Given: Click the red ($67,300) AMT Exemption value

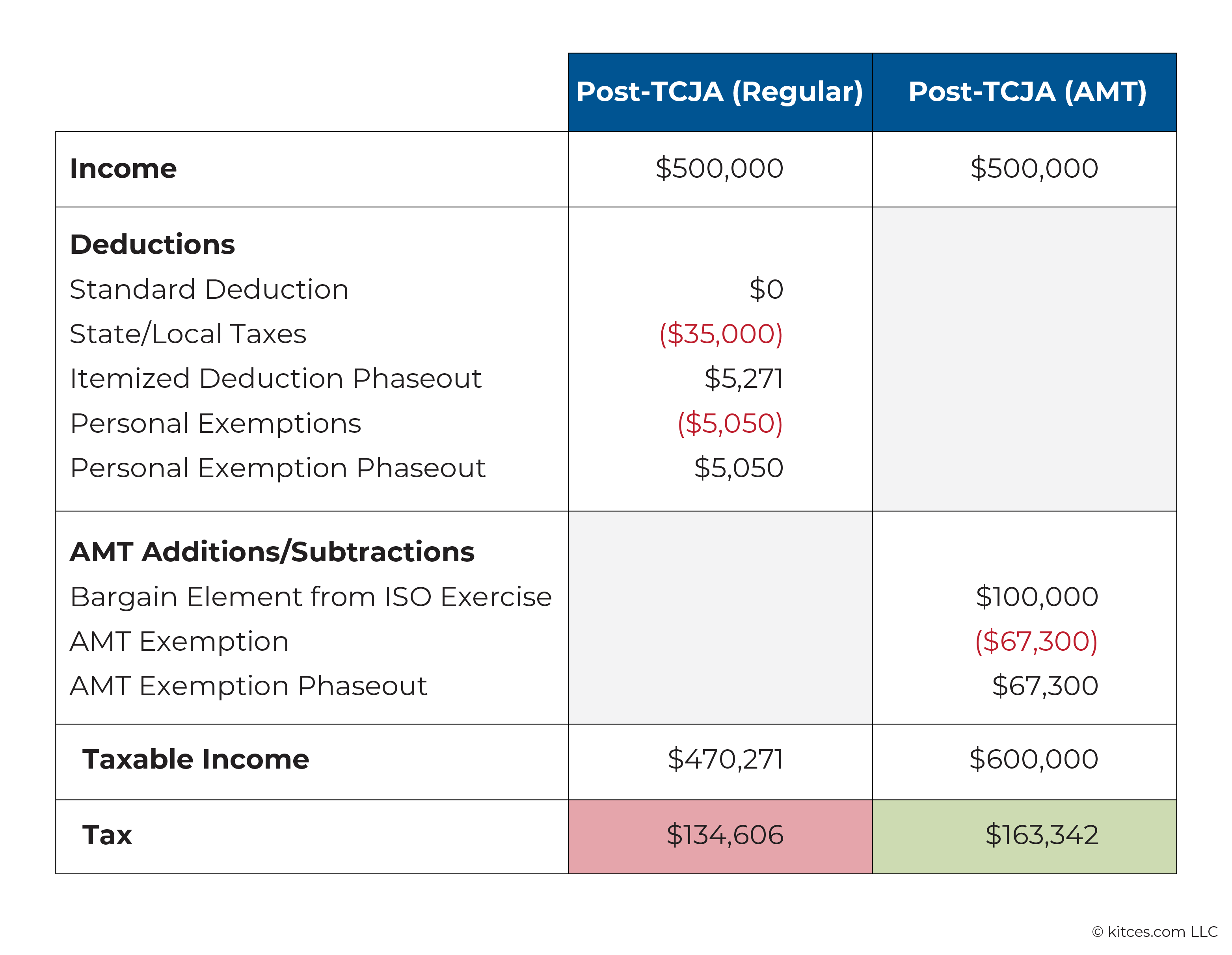Looking at the screenshot, I should pyautogui.click(x=1036, y=641).
